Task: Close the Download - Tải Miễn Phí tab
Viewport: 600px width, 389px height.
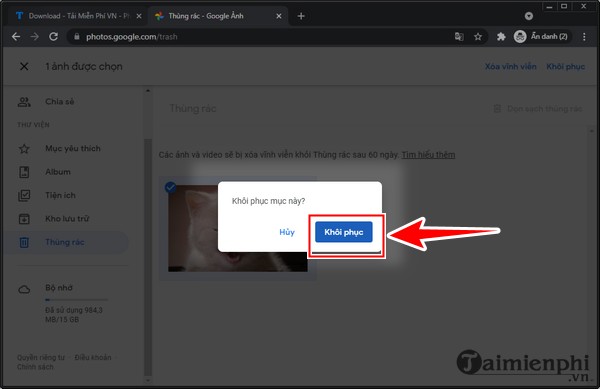Action: (x=139, y=16)
